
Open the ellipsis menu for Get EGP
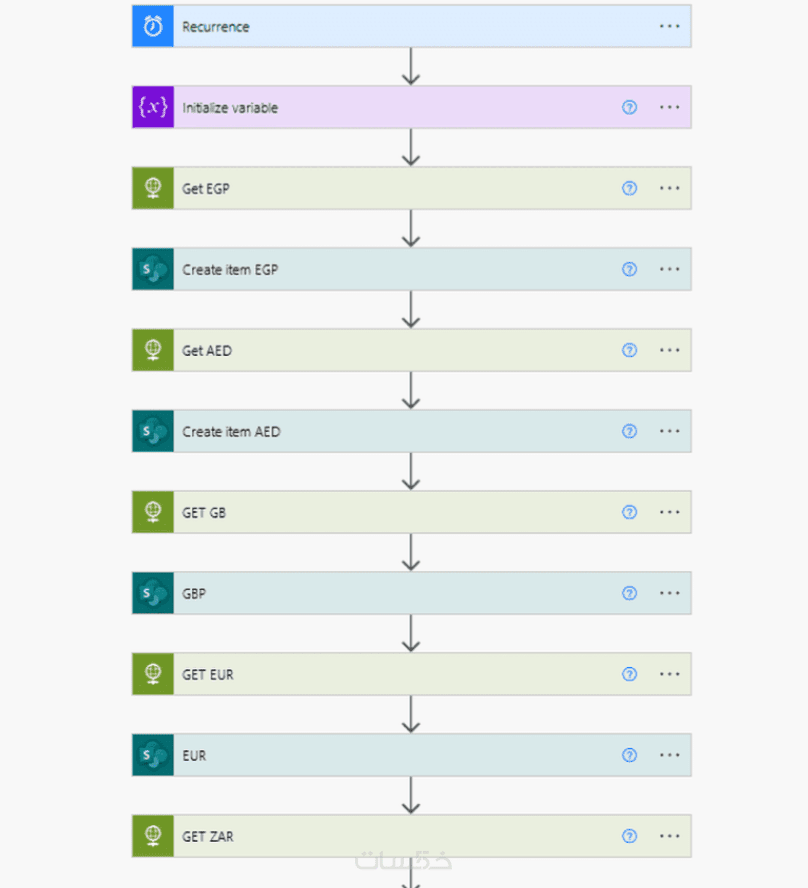[x=670, y=188]
